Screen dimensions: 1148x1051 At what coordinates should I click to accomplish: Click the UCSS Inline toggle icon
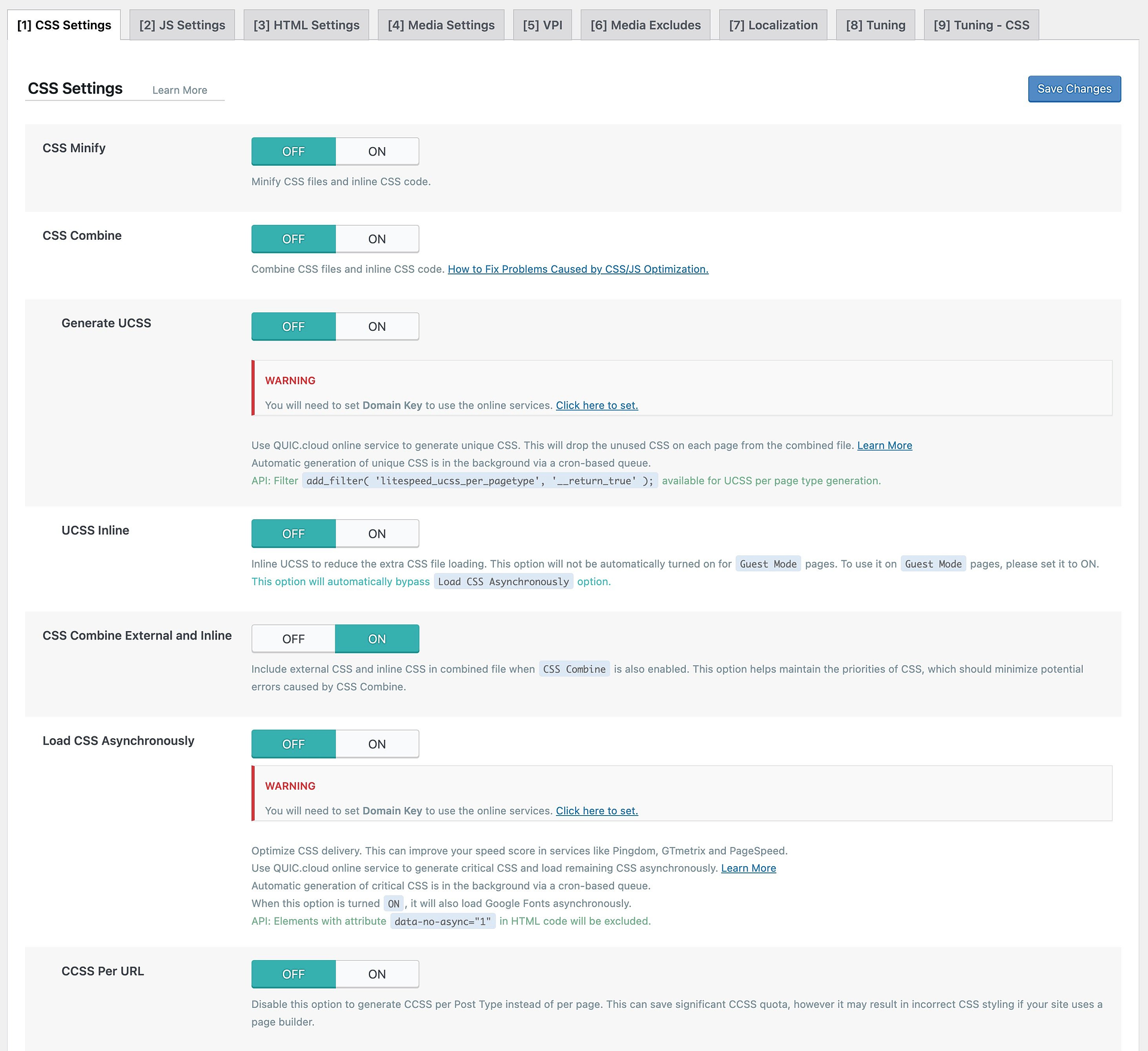335,533
